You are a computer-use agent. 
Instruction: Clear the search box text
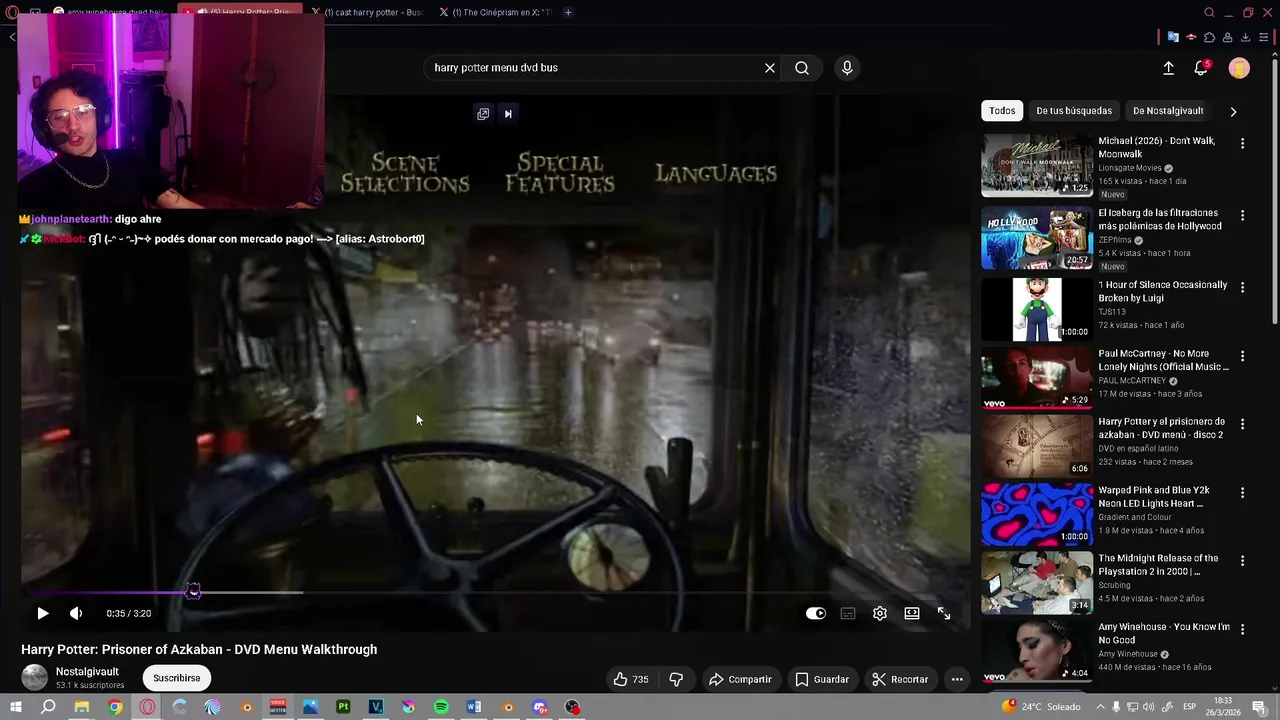pyautogui.click(x=770, y=68)
